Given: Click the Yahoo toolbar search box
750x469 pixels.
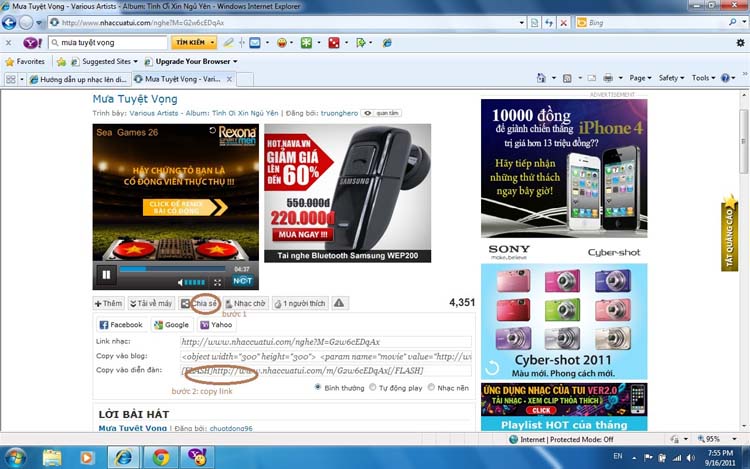Looking at the screenshot, I should click(108, 43).
